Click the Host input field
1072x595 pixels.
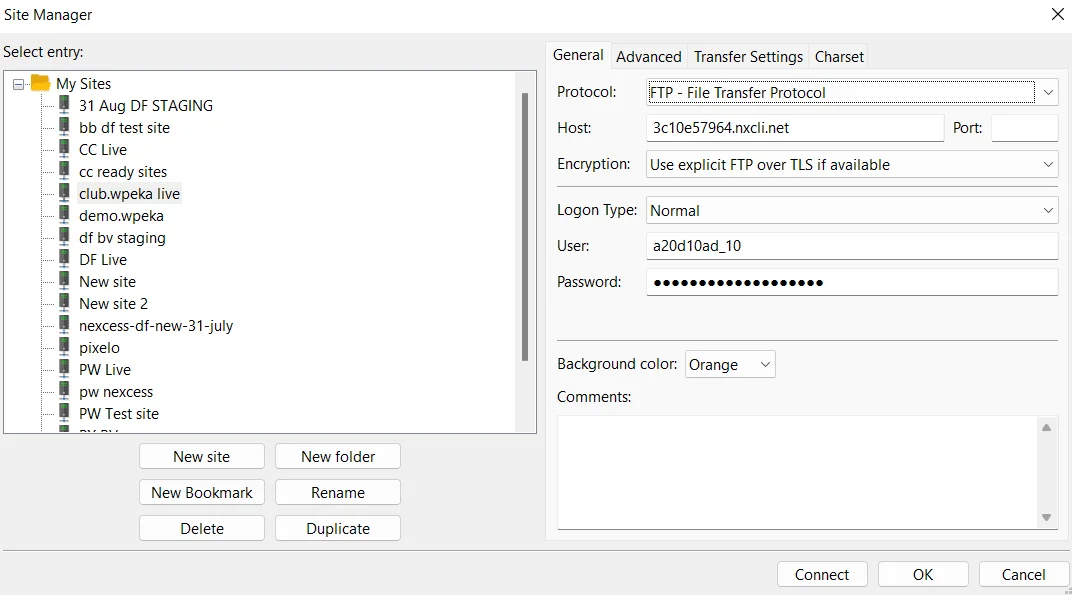[x=795, y=128]
